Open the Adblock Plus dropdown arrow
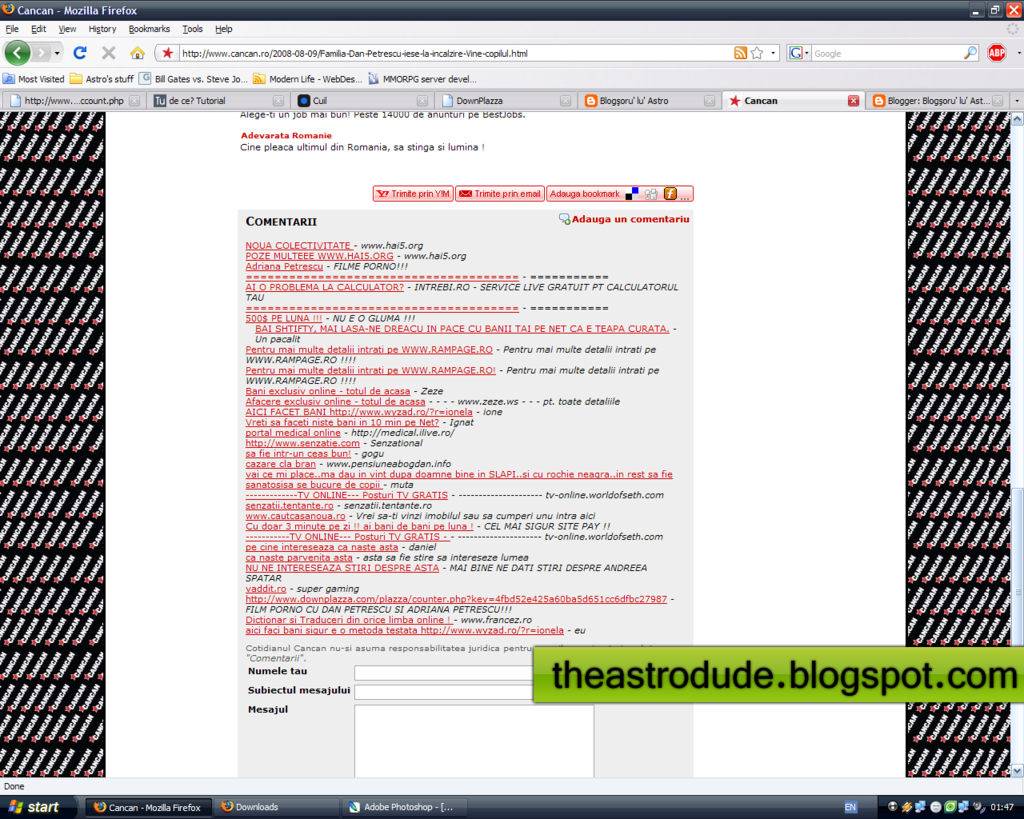The height and width of the screenshot is (819, 1024). (1017, 54)
